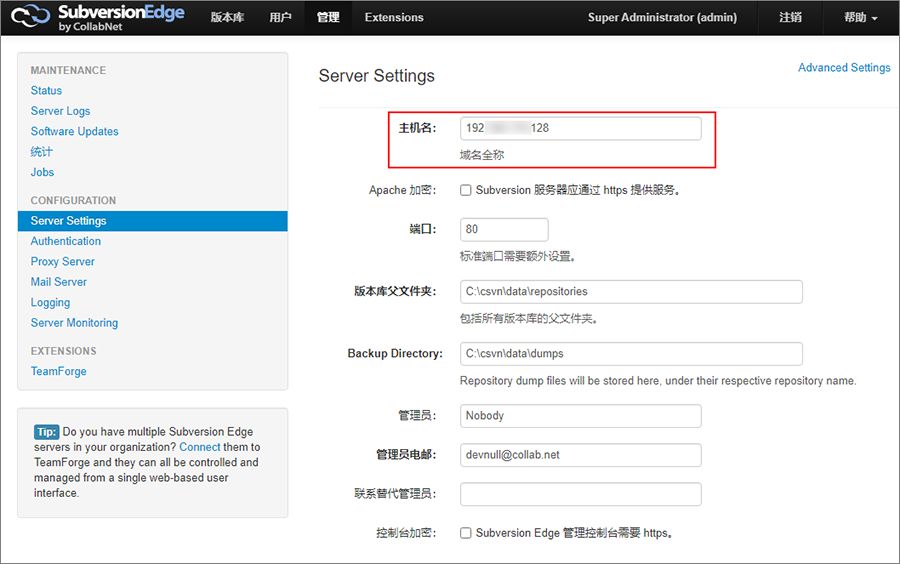Enable Apache 加密 https checkbox
This screenshot has height=564, width=900.
point(465,190)
